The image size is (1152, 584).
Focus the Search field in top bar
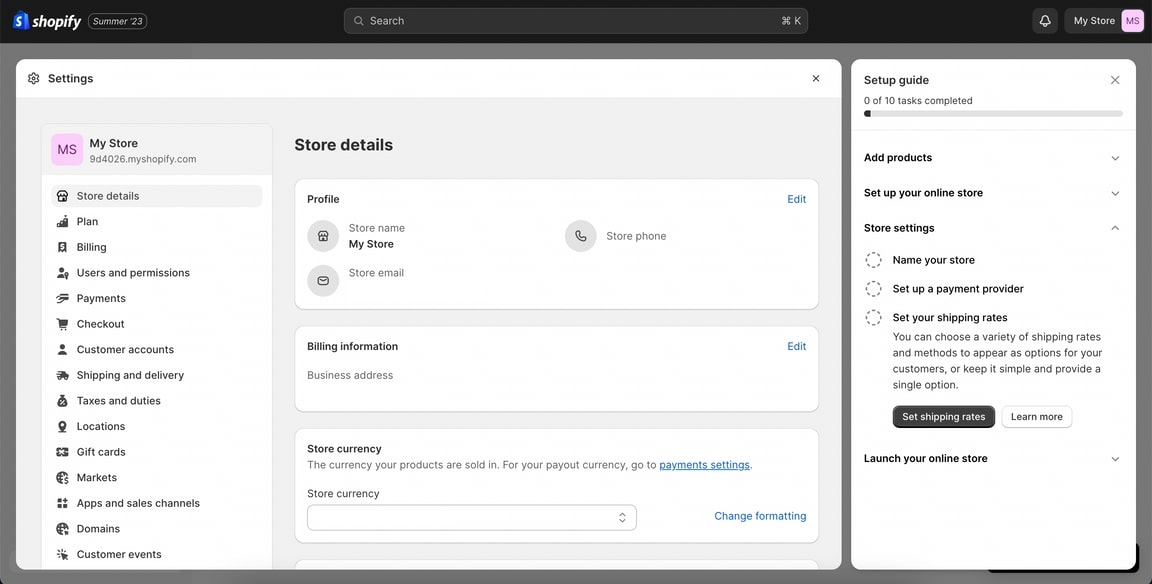pos(575,21)
